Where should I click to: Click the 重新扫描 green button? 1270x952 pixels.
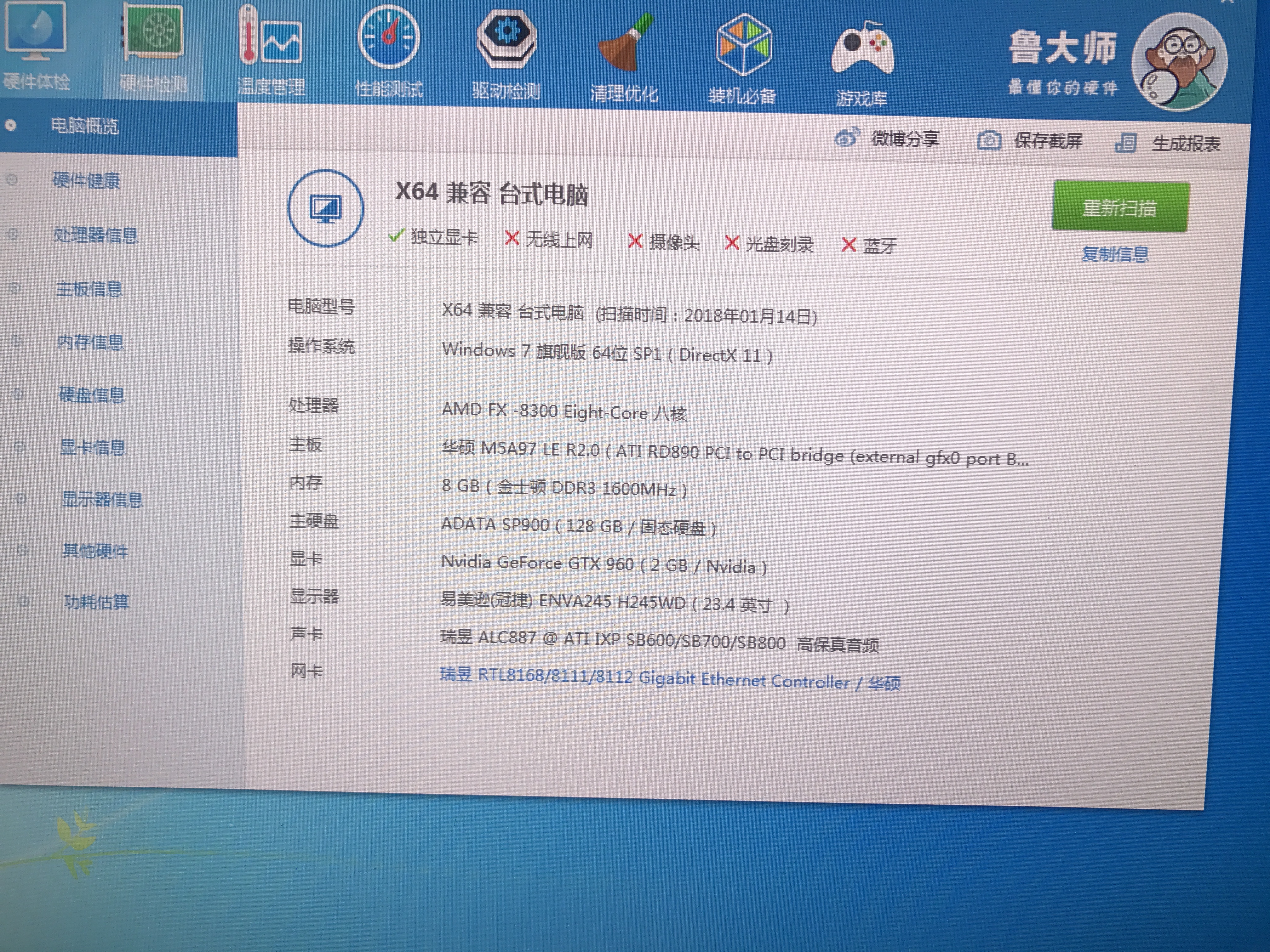coord(1119,207)
